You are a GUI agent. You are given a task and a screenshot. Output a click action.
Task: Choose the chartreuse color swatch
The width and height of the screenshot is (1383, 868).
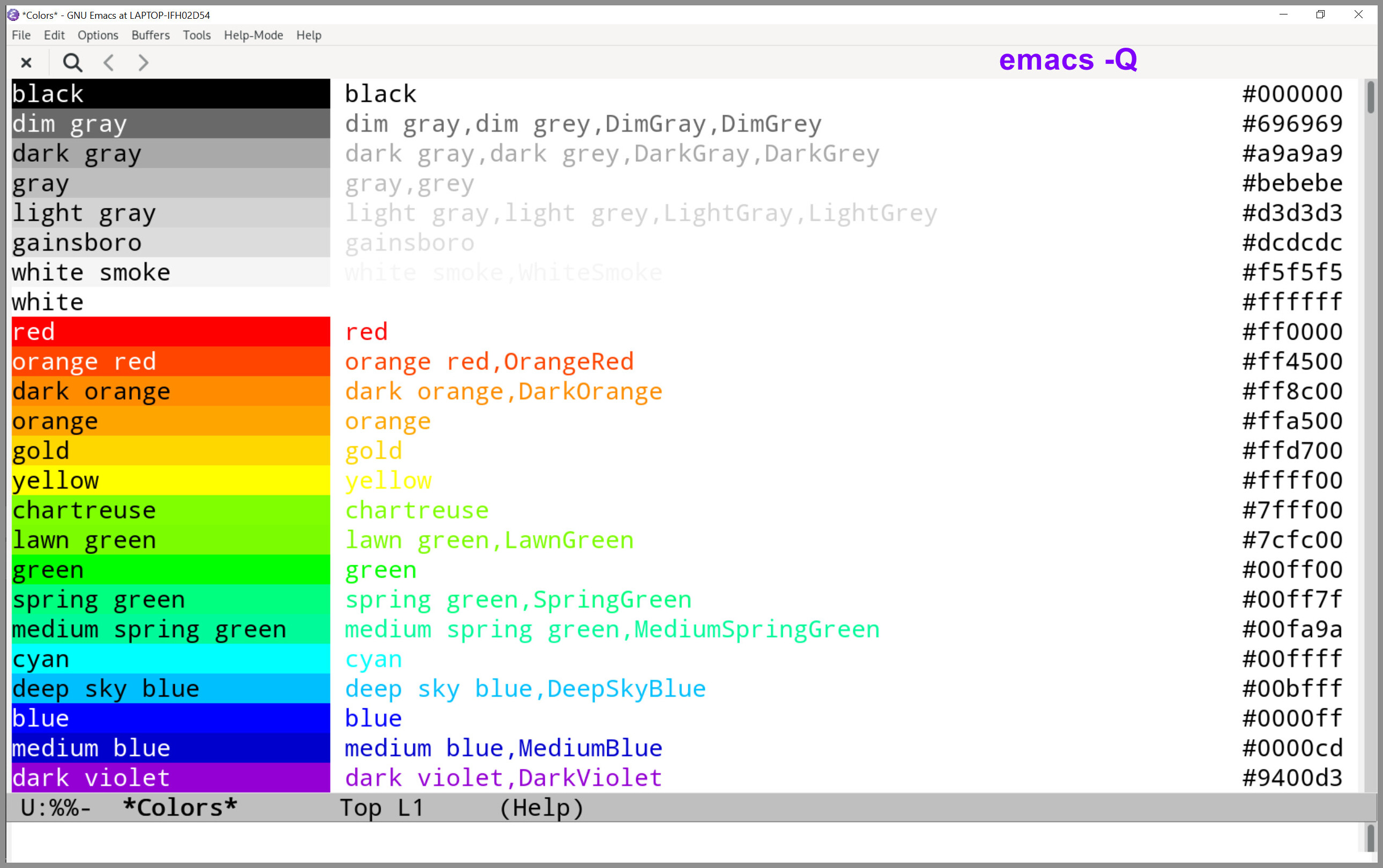[170, 510]
